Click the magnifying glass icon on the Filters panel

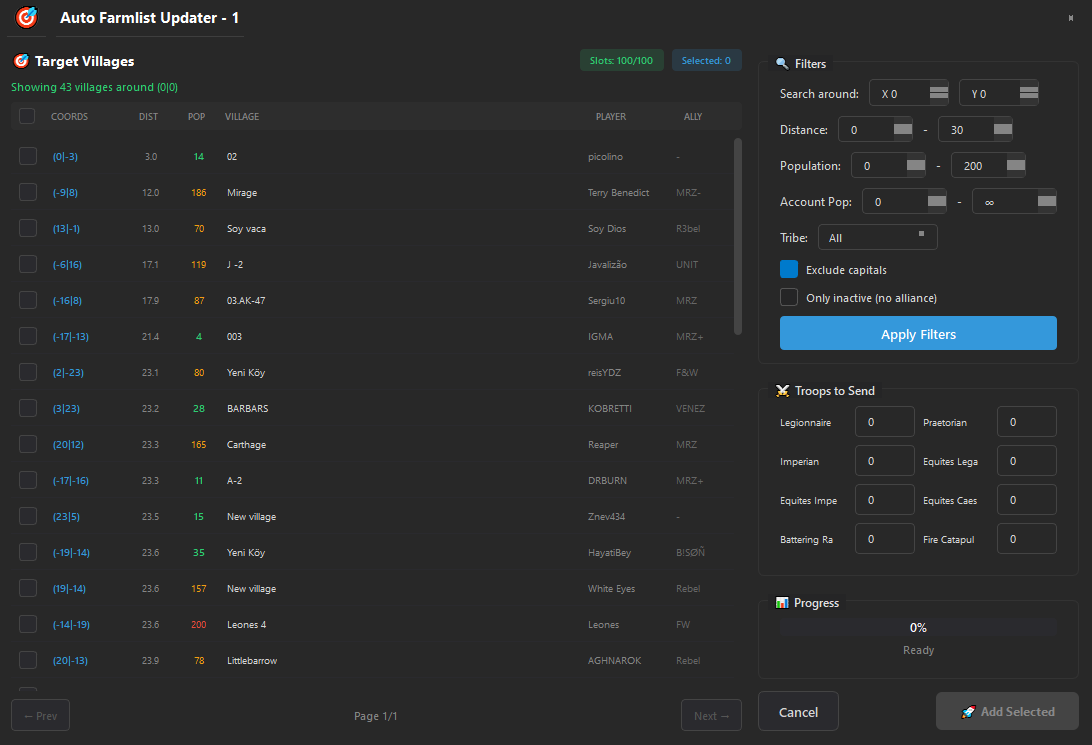(x=783, y=64)
